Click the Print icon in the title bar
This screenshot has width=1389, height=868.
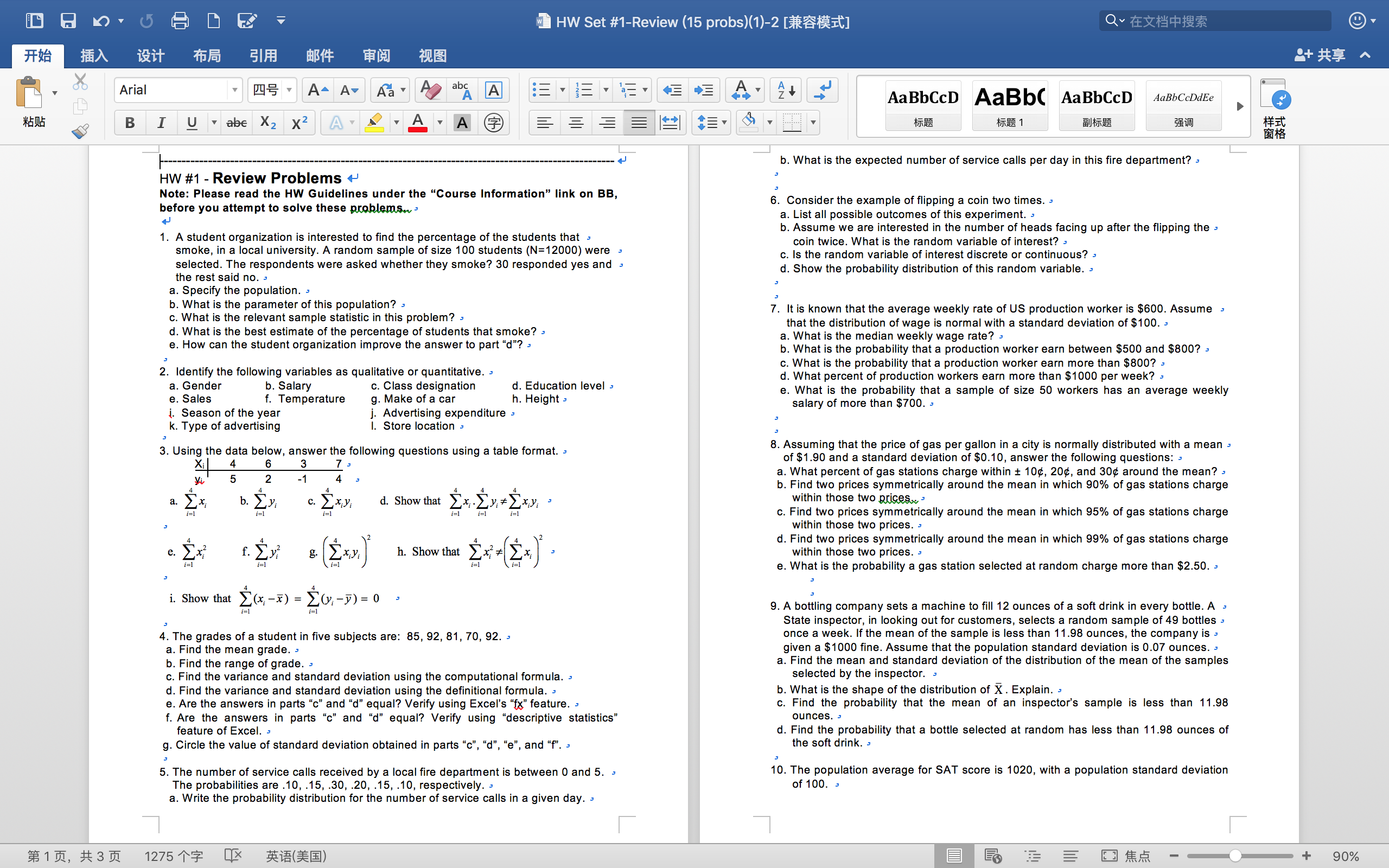click(180, 21)
